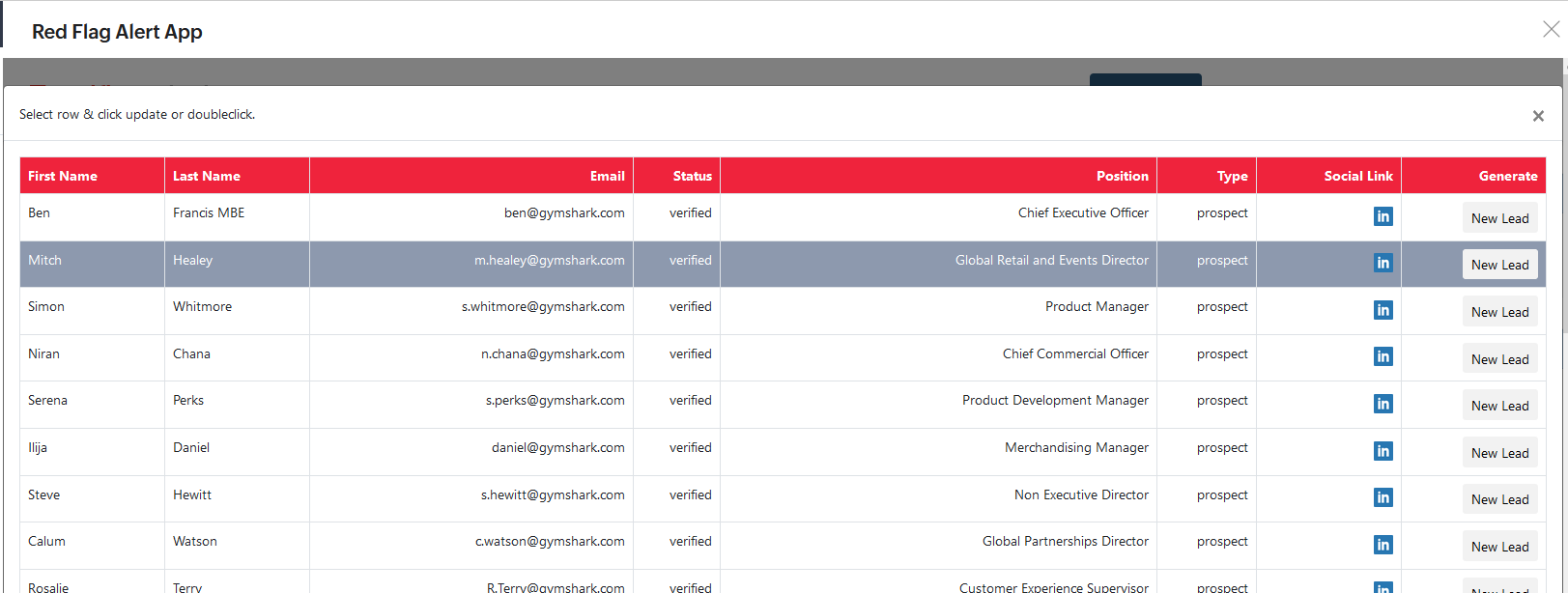The height and width of the screenshot is (593, 1568).
Task: Generate New Lead for Calum Watson
Action: 1499,547
